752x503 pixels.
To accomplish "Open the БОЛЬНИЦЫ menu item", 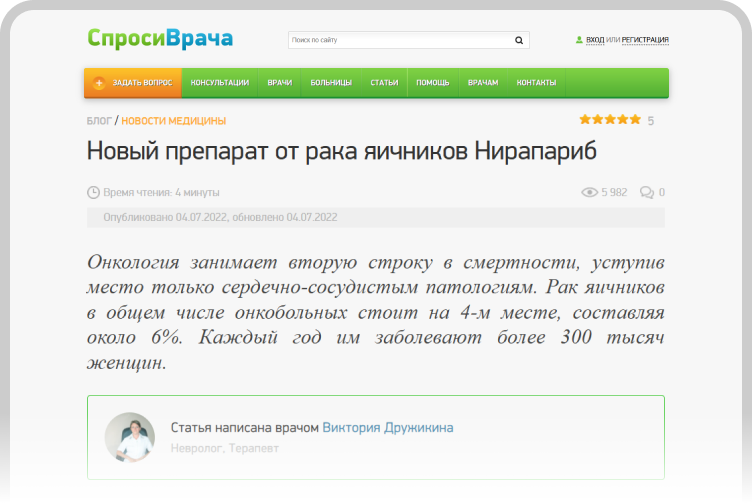I will (x=331, y=83).
